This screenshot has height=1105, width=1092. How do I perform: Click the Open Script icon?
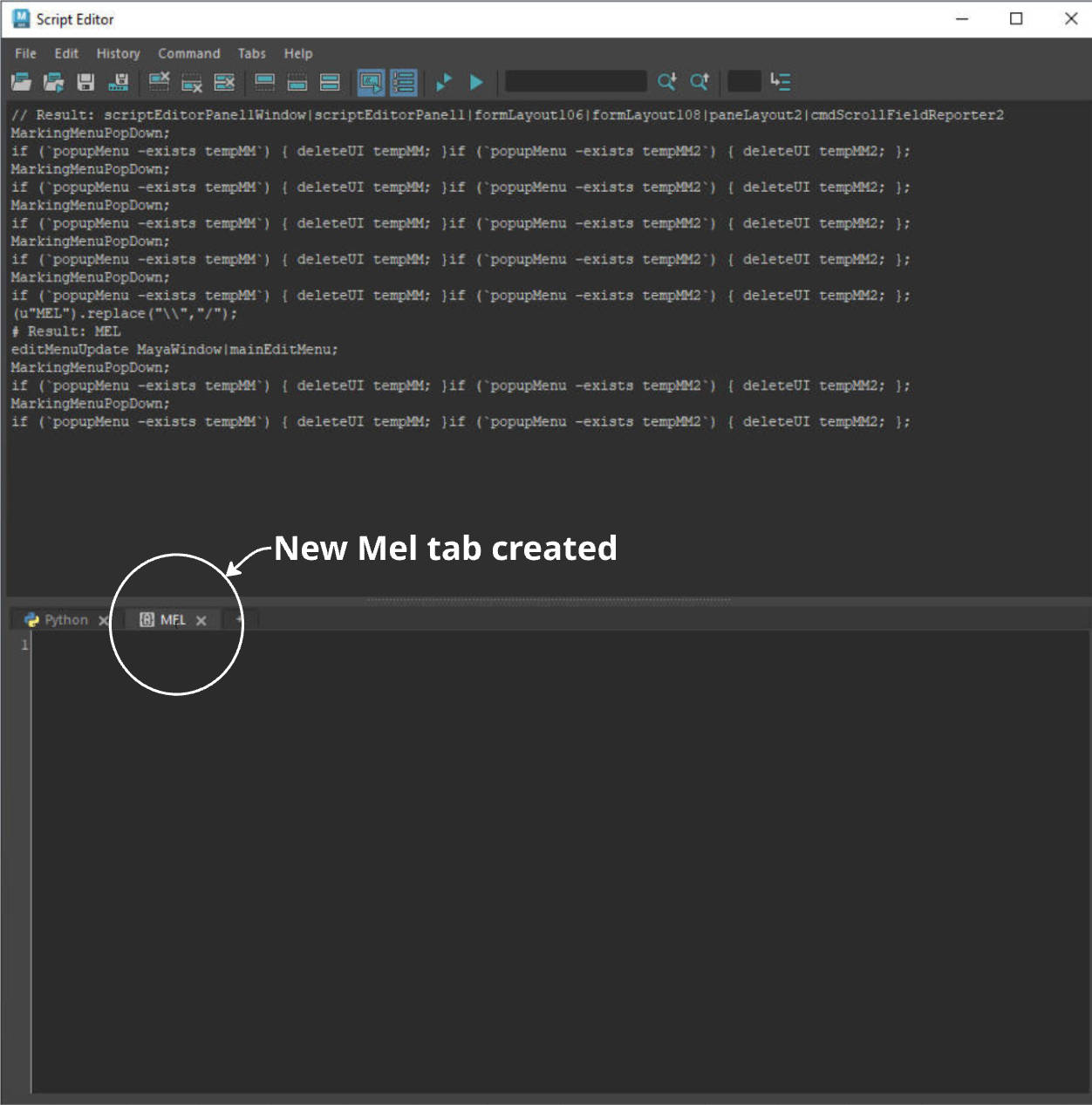(x=21, y=82)
